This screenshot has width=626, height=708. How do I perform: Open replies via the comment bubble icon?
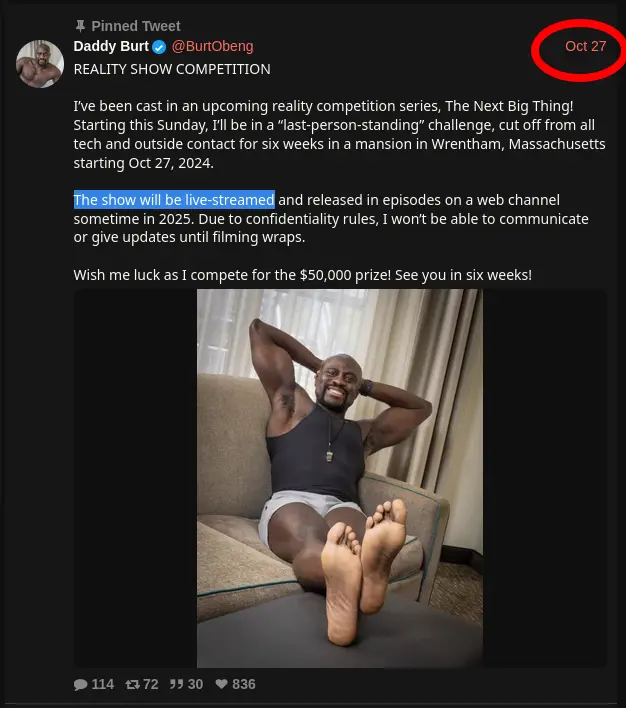pyautogui.click(x=80, y=685)
